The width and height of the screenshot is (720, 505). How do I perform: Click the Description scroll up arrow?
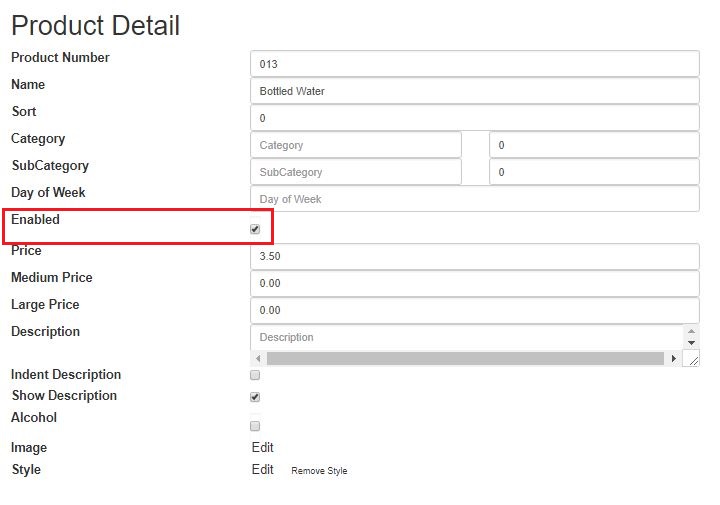pyautogui.click(x=691, y=331)
